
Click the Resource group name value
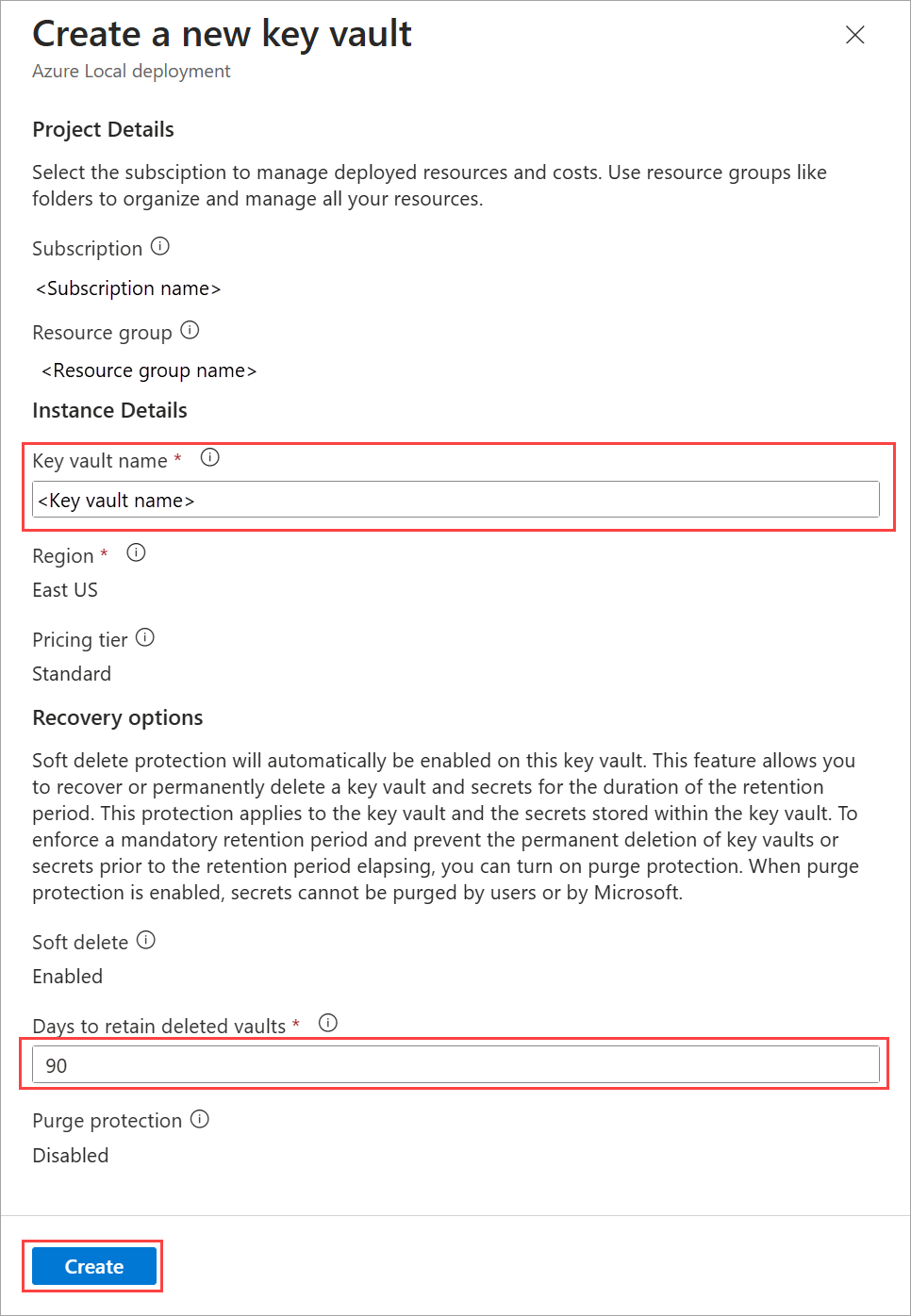[x=149, y=371]
